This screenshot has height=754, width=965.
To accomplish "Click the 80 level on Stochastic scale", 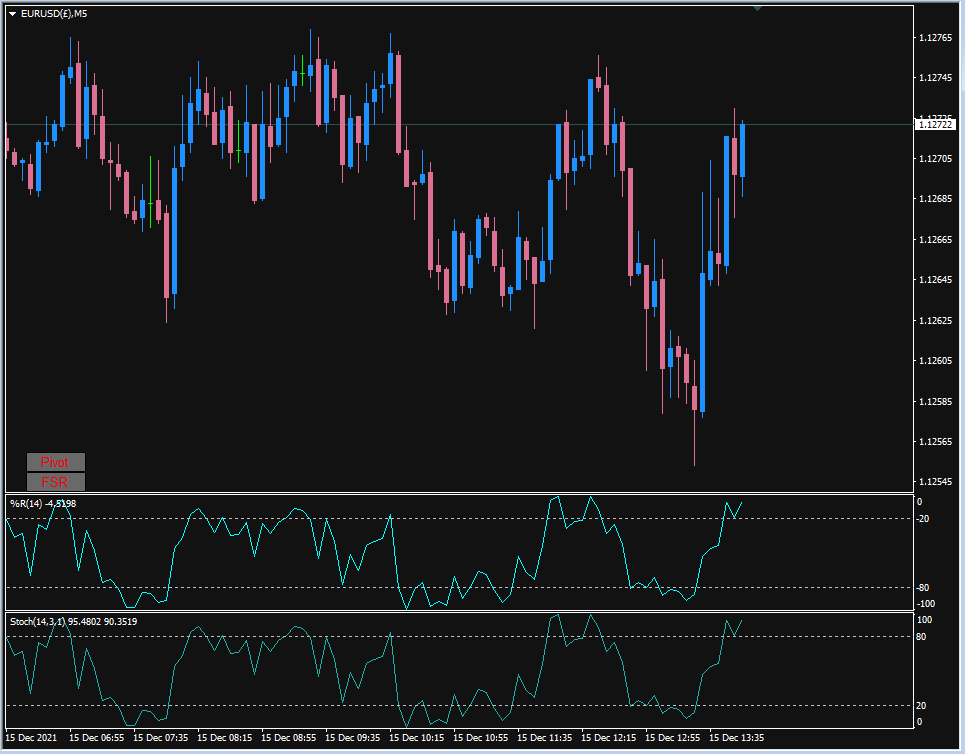I will pyautogui.click(x=921, y=636).
